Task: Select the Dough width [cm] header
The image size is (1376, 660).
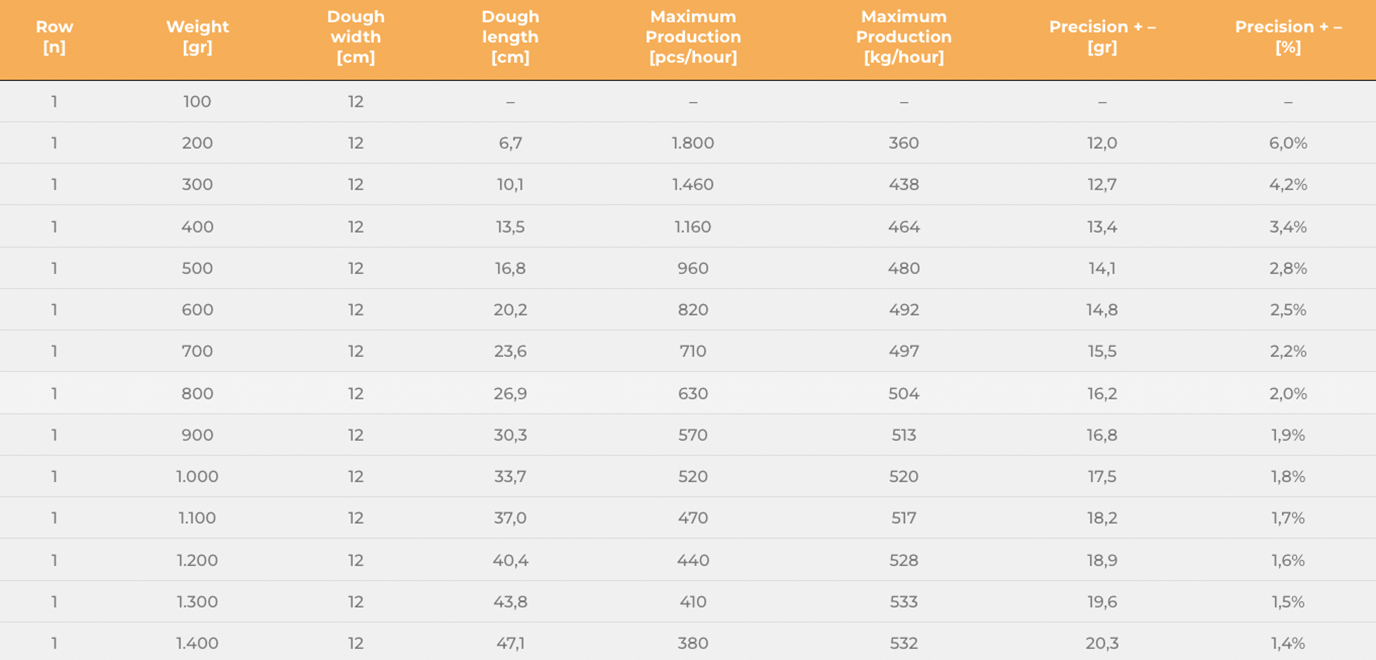Action: 355,37
